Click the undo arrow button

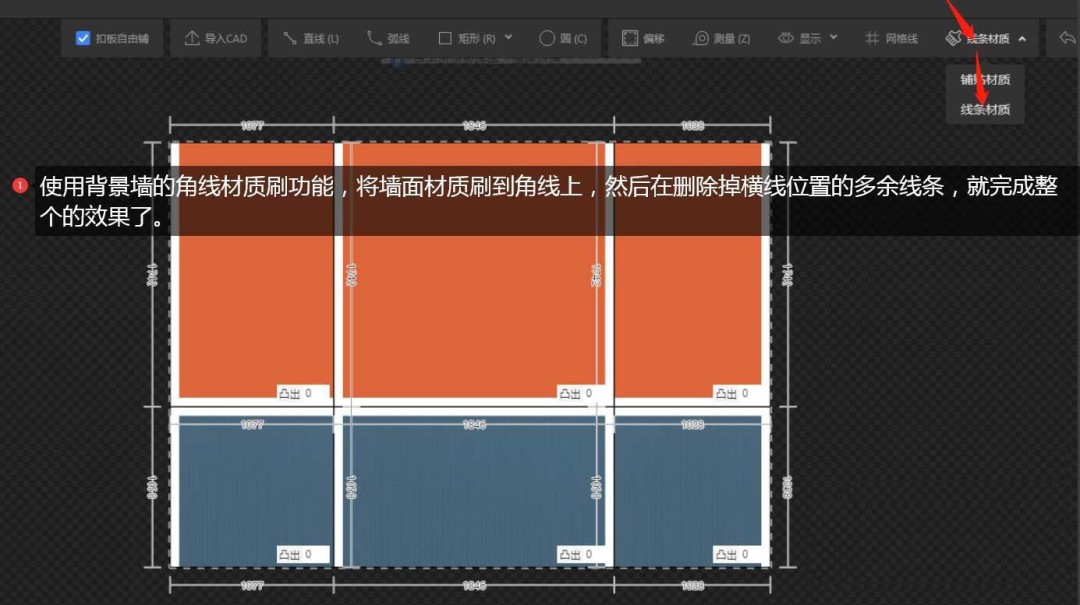1066,39
